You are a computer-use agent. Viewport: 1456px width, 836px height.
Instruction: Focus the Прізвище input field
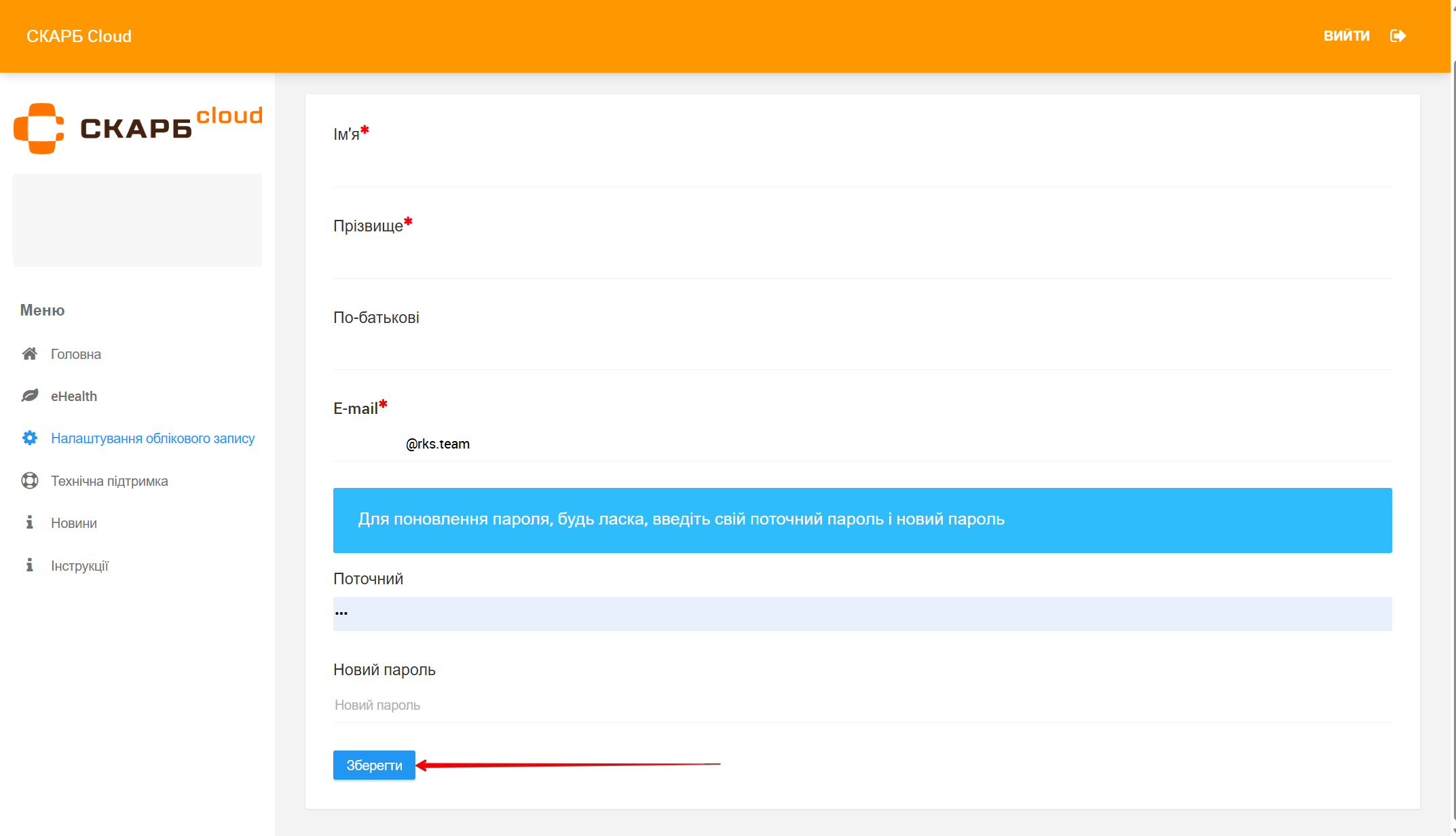point(862,261)
